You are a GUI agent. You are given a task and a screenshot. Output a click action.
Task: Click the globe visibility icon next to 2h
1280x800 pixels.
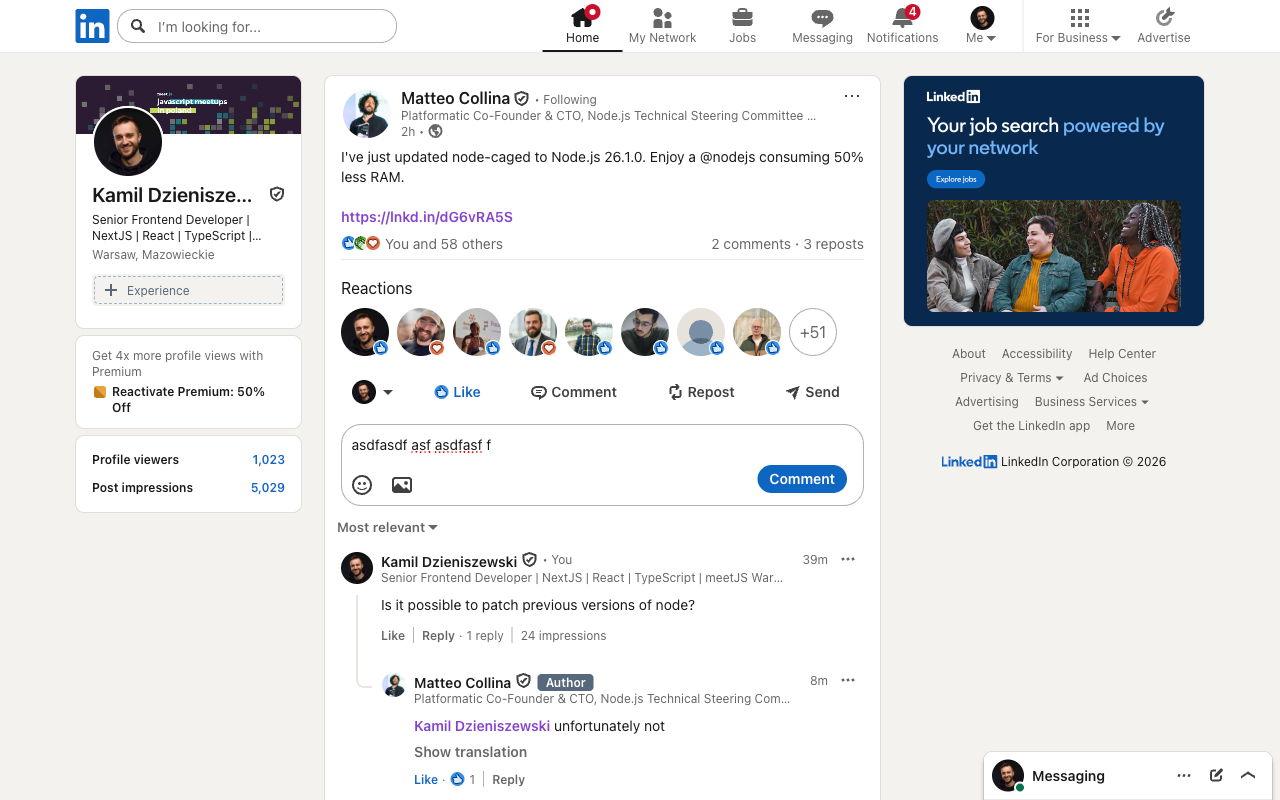(435, 131)
